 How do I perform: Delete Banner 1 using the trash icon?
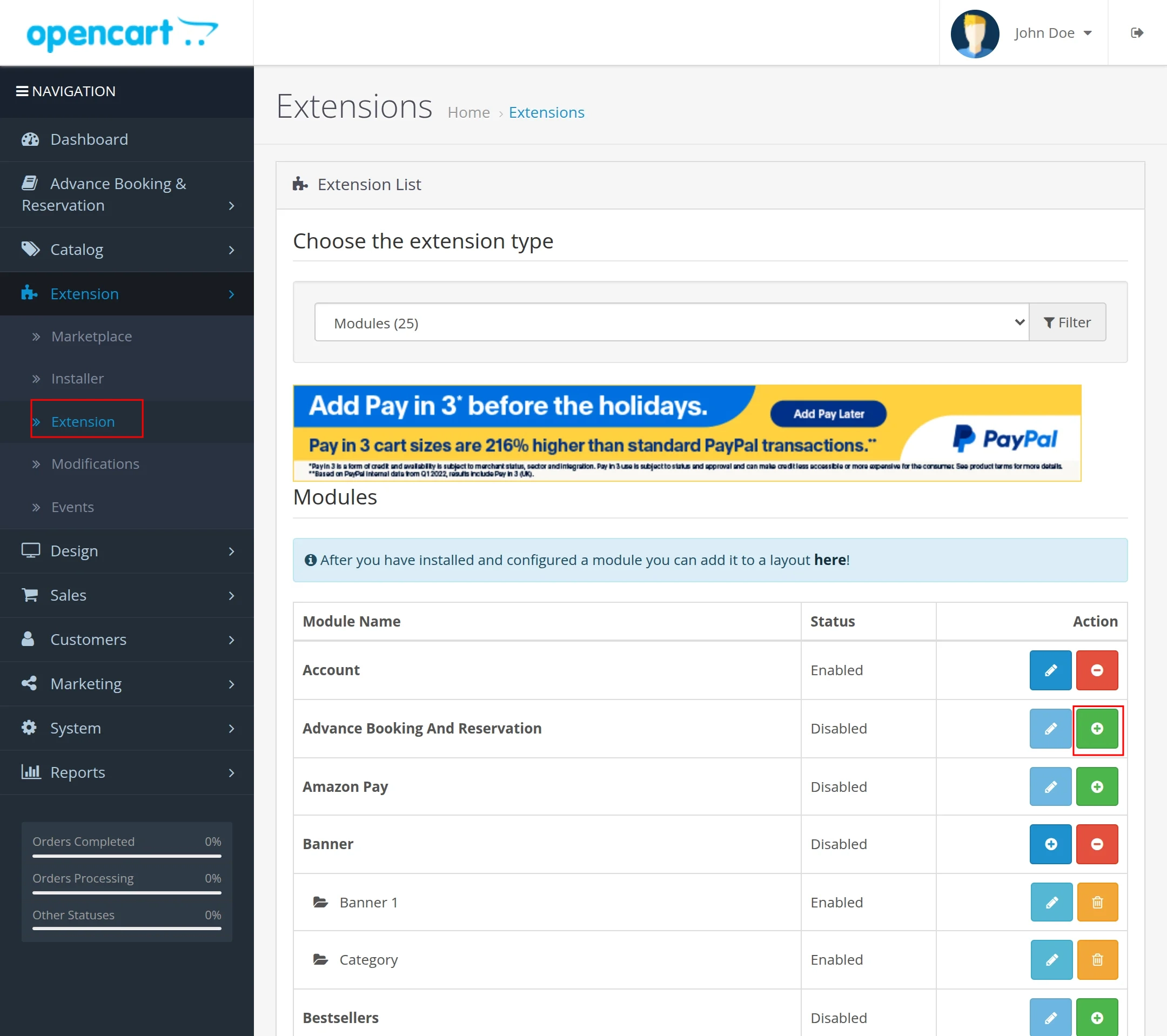(1097, 902)
